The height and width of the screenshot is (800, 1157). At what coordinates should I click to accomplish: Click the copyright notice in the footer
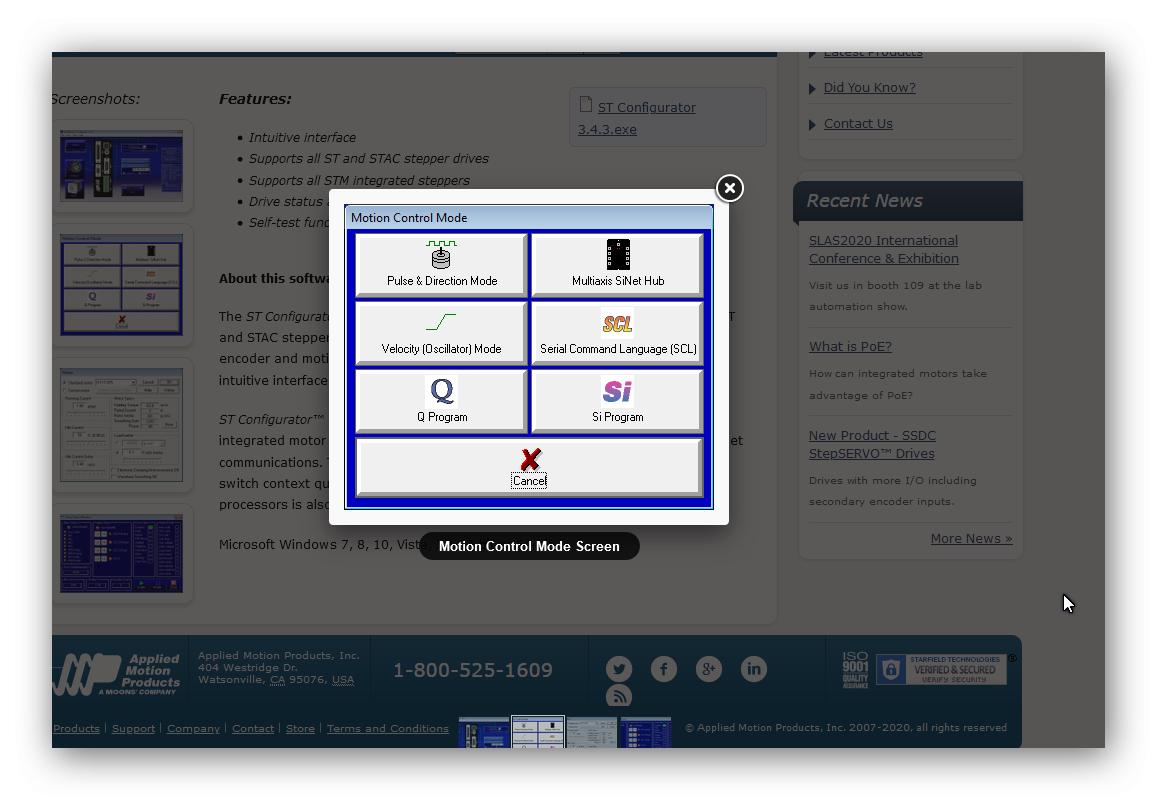(x=846, y=728)
